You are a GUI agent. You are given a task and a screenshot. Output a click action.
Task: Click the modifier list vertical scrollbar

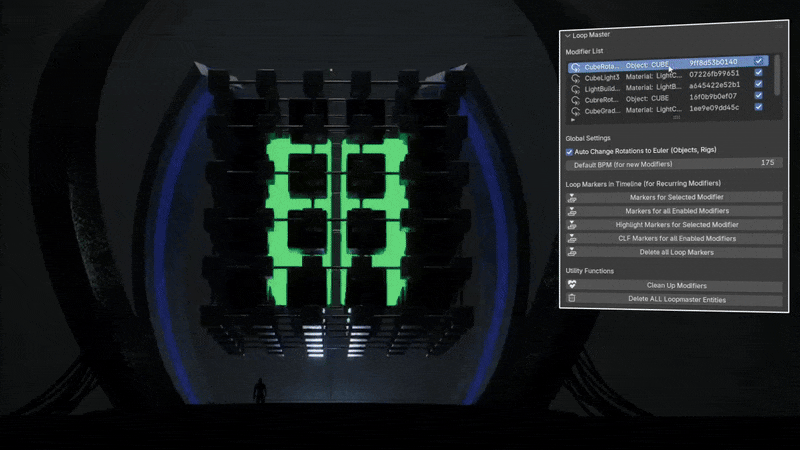[x=777, y=75]
